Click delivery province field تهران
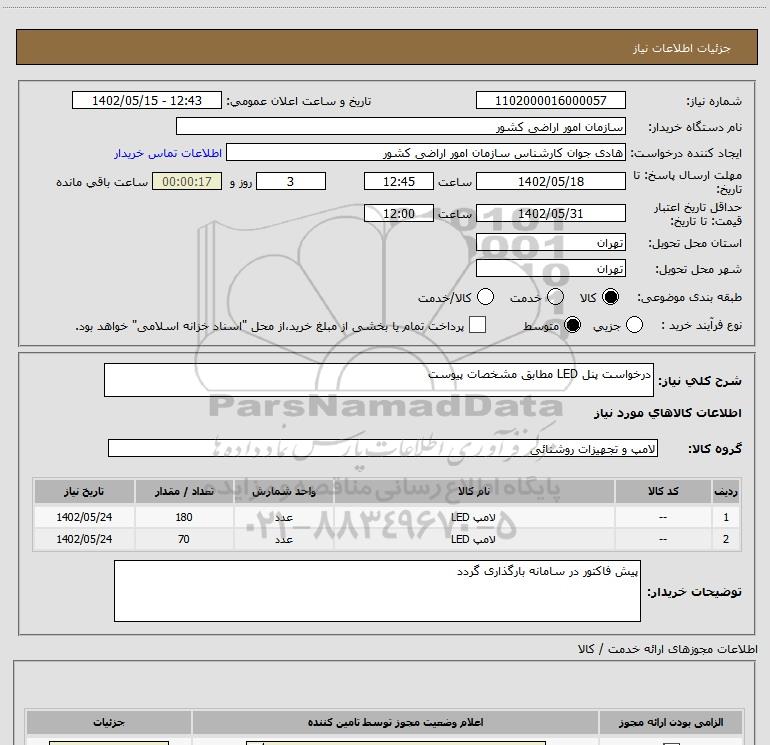The width and height of the screenshot is (770, 745). coord(550,243)
